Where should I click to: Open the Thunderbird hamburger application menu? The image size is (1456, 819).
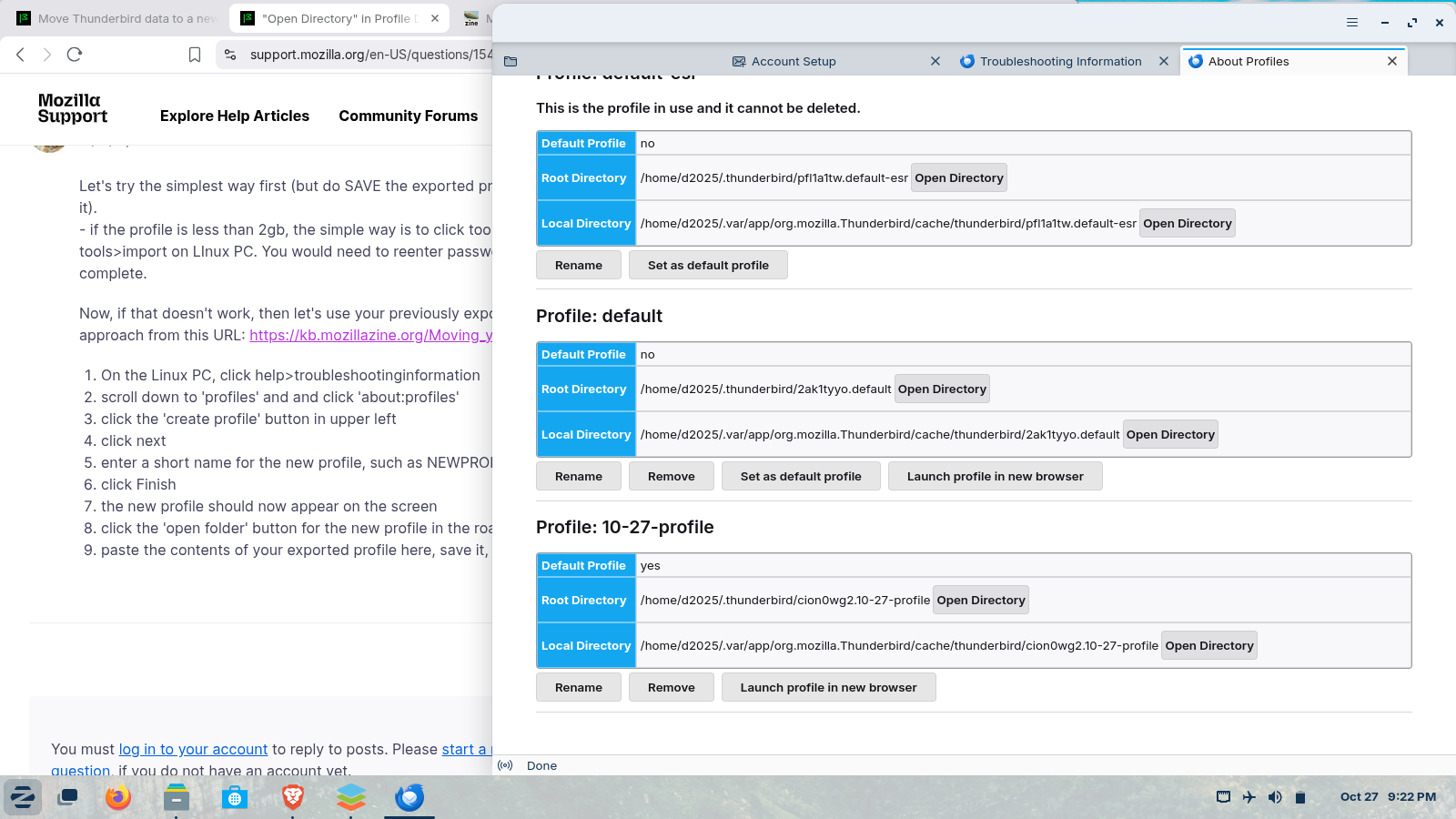1352,23
